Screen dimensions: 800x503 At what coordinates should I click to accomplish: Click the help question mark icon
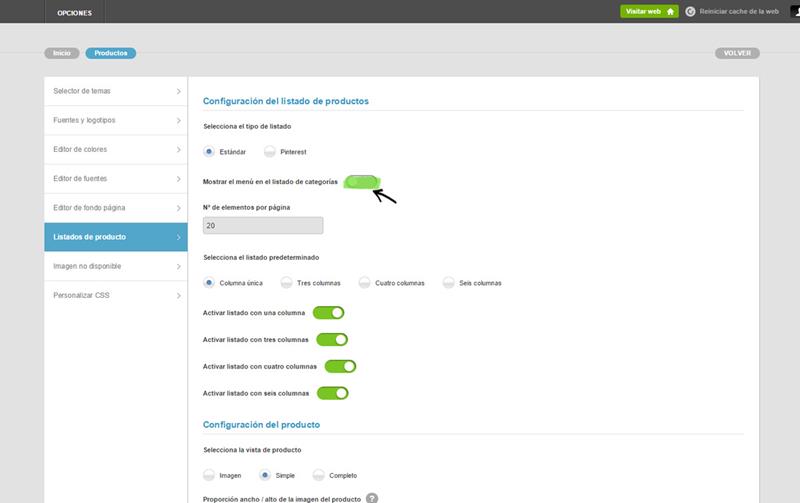pos(371,498)
